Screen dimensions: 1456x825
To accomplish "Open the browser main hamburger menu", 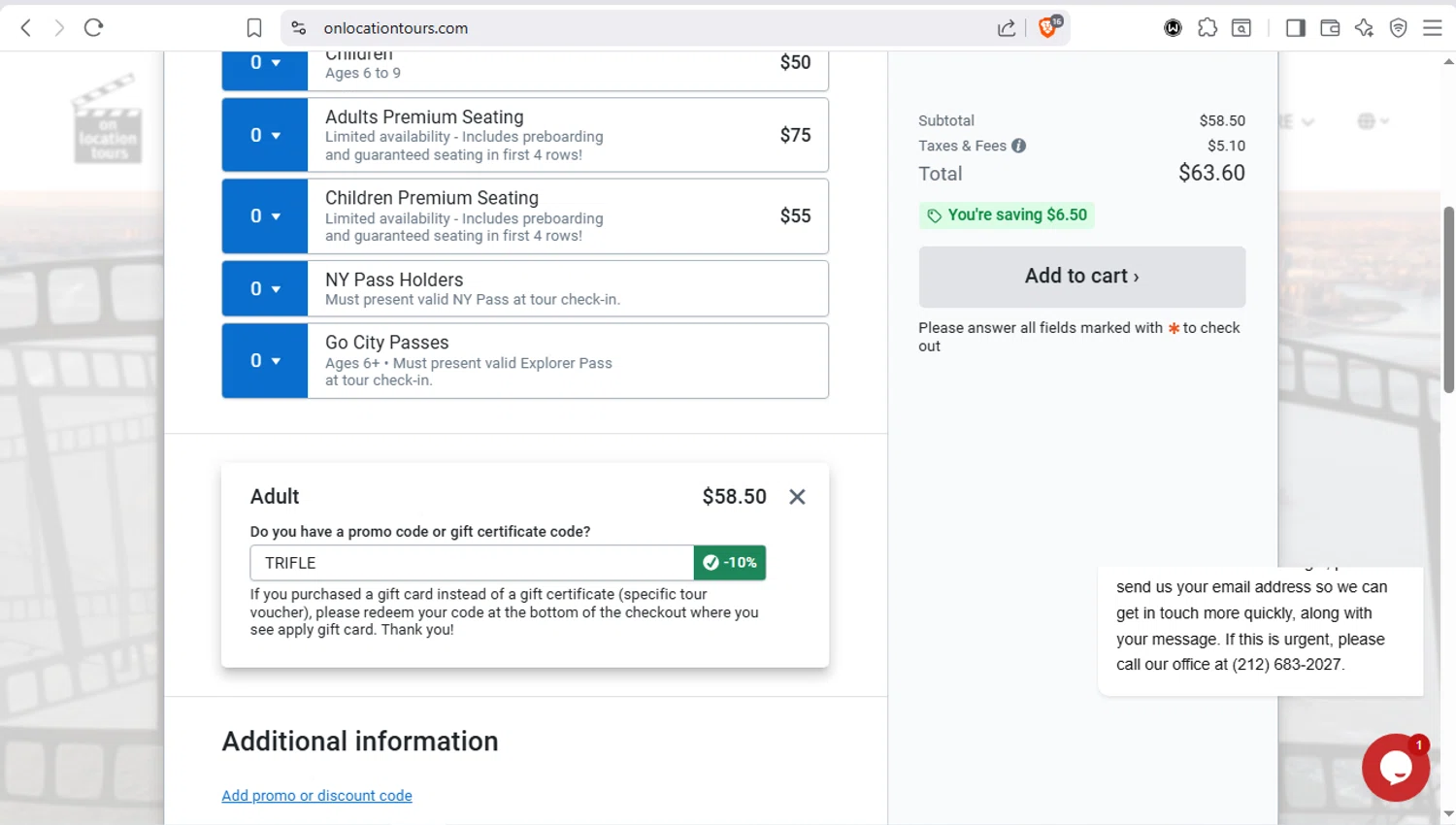I will click(1432, 28).
